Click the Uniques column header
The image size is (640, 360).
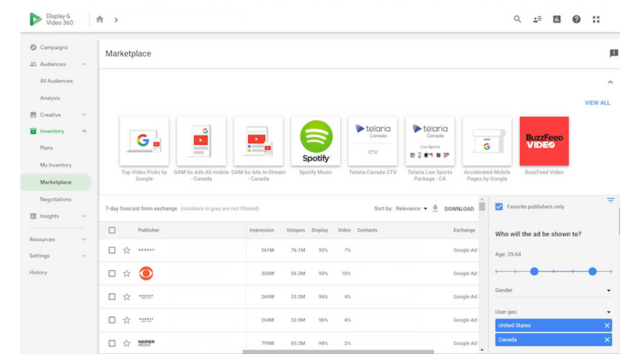296,230
